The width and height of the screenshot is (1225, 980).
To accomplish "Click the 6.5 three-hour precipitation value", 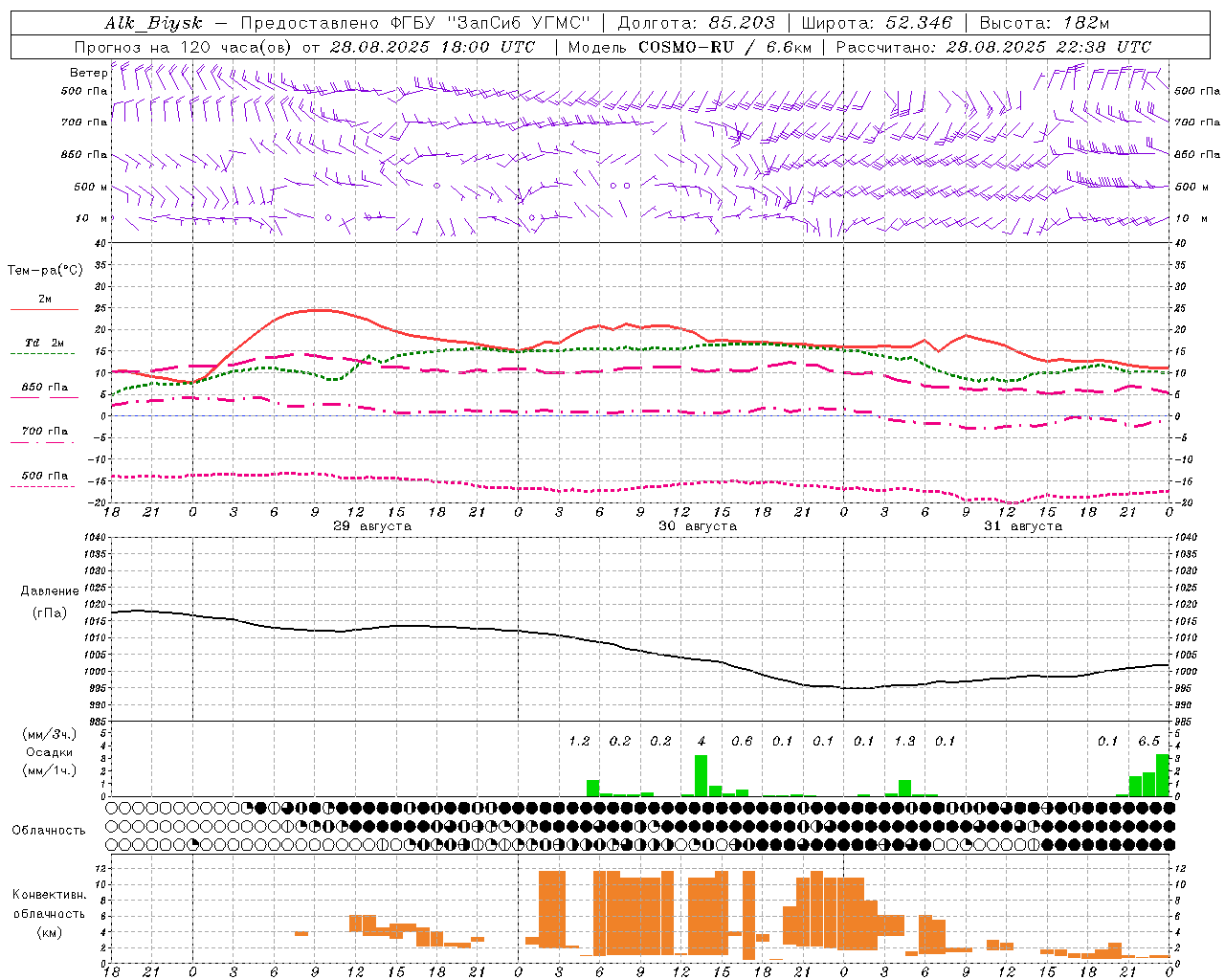I will click(x=1148, y=742).
